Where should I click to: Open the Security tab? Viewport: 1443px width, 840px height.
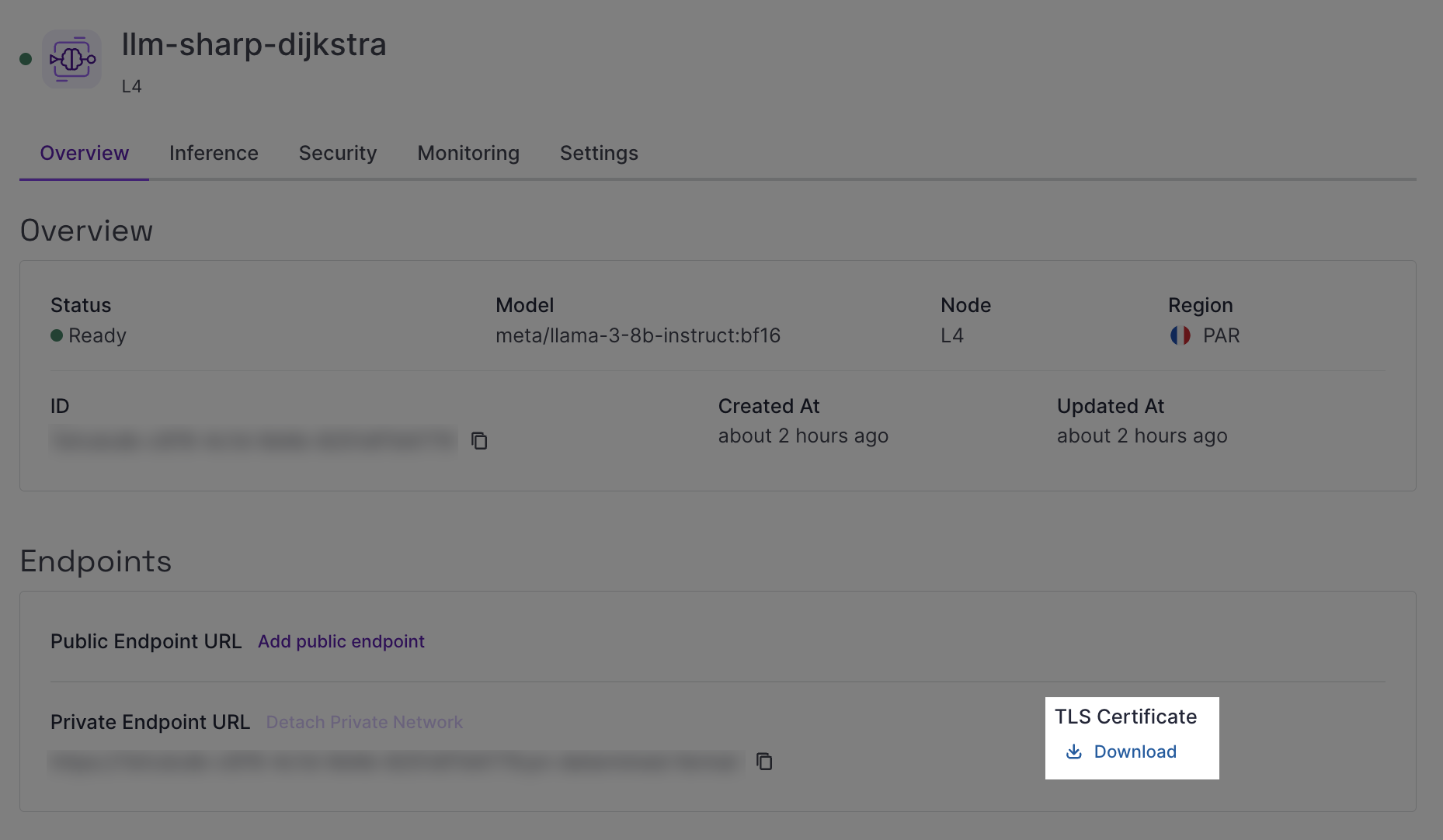(337, 153)
